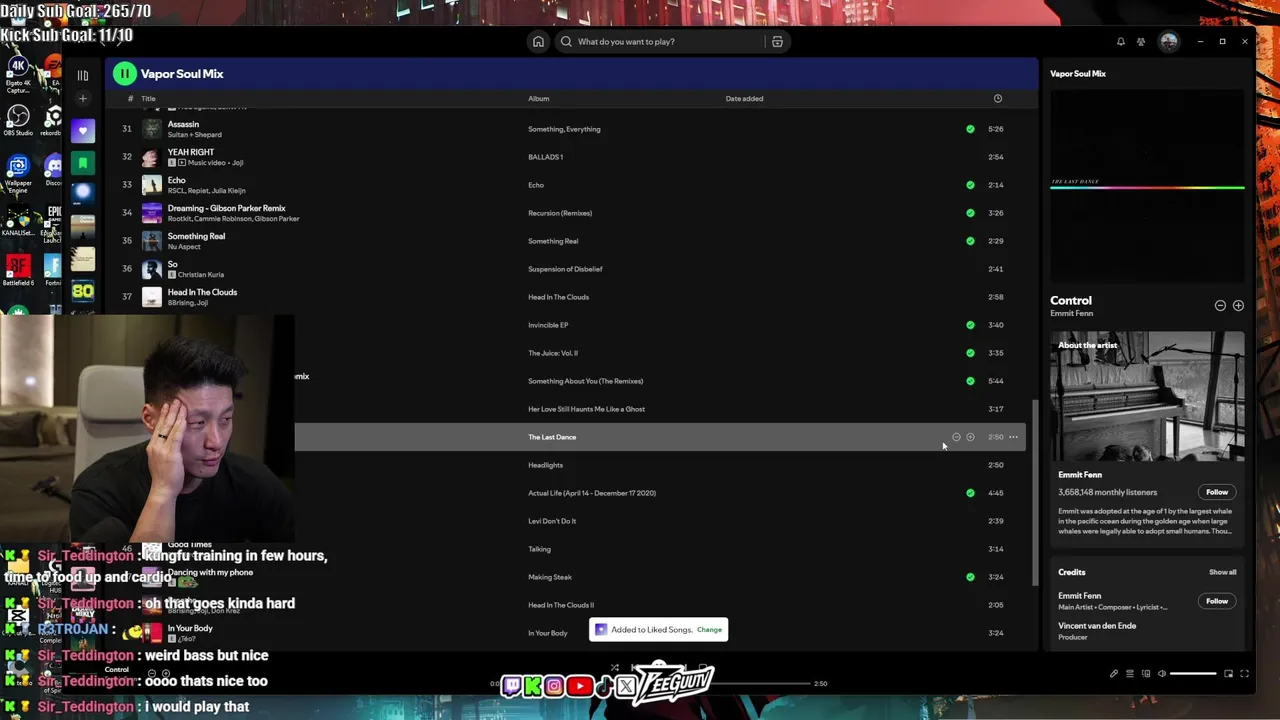Focus the What do you want to play search field
Image resolution: width=1280 pixels, height=720 pixels.
pos(660,41)
